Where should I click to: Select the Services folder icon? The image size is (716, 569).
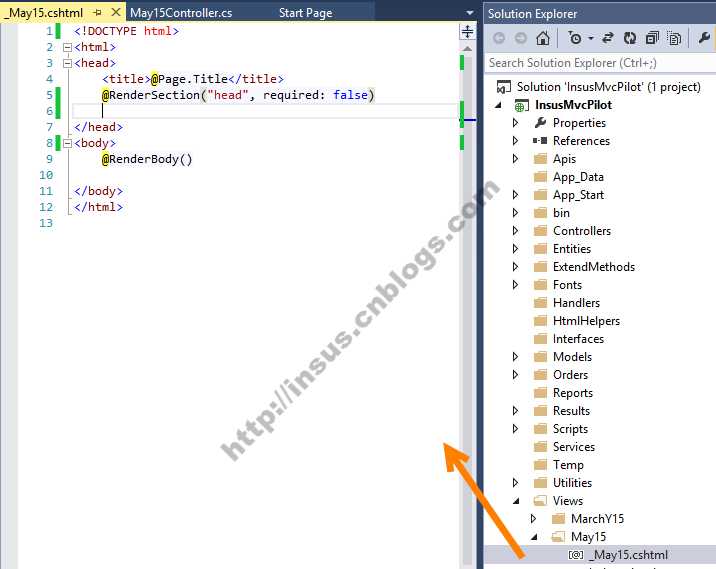click(x=541, y=447)
